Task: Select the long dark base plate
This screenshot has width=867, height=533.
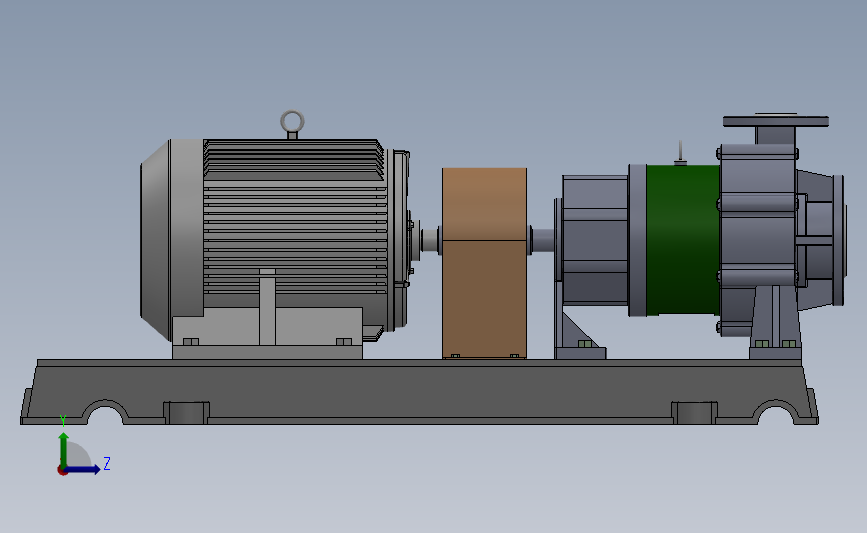Action: point(419,391)
